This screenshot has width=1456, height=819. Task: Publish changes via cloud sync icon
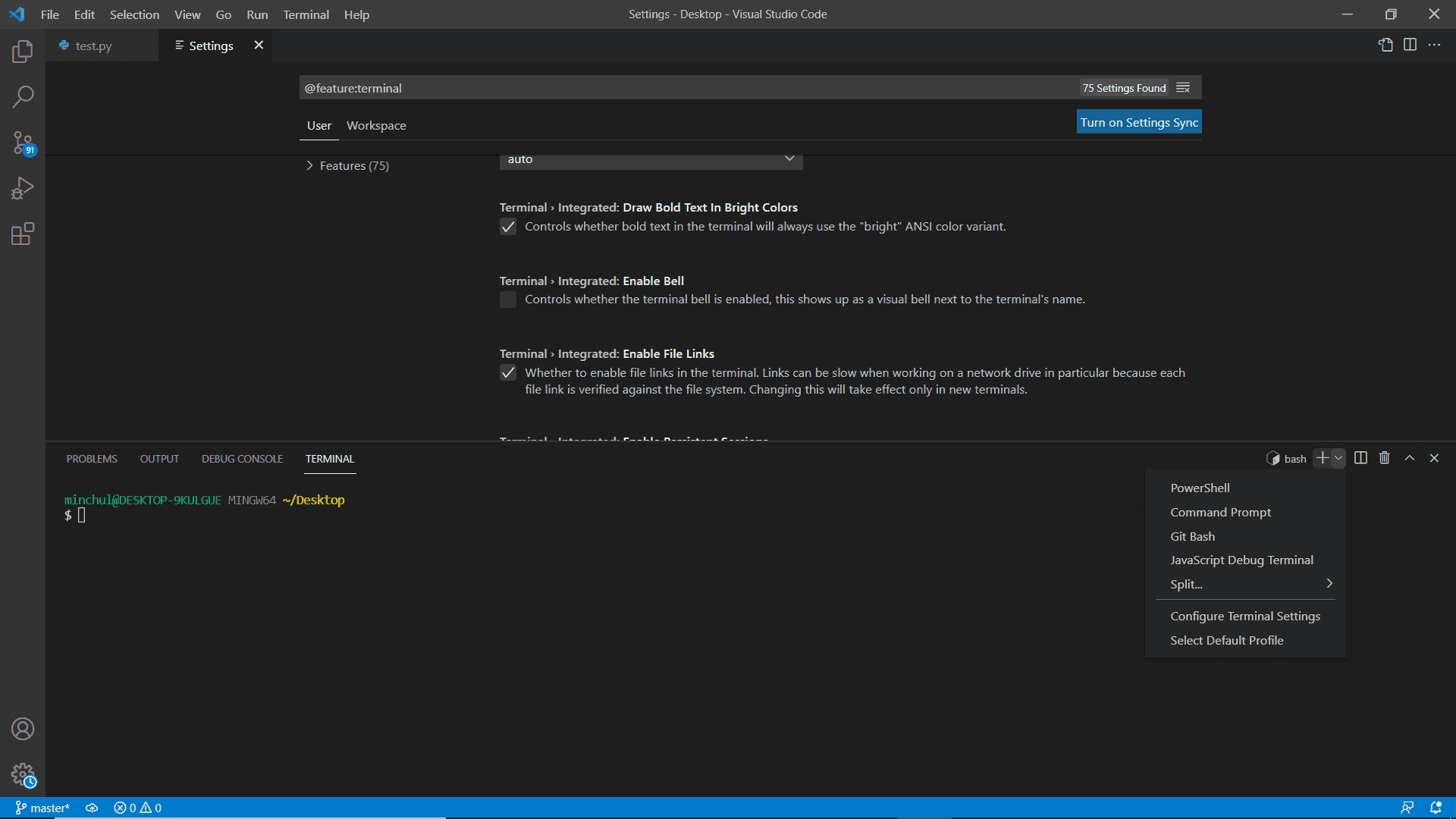[x=92, y=808]
